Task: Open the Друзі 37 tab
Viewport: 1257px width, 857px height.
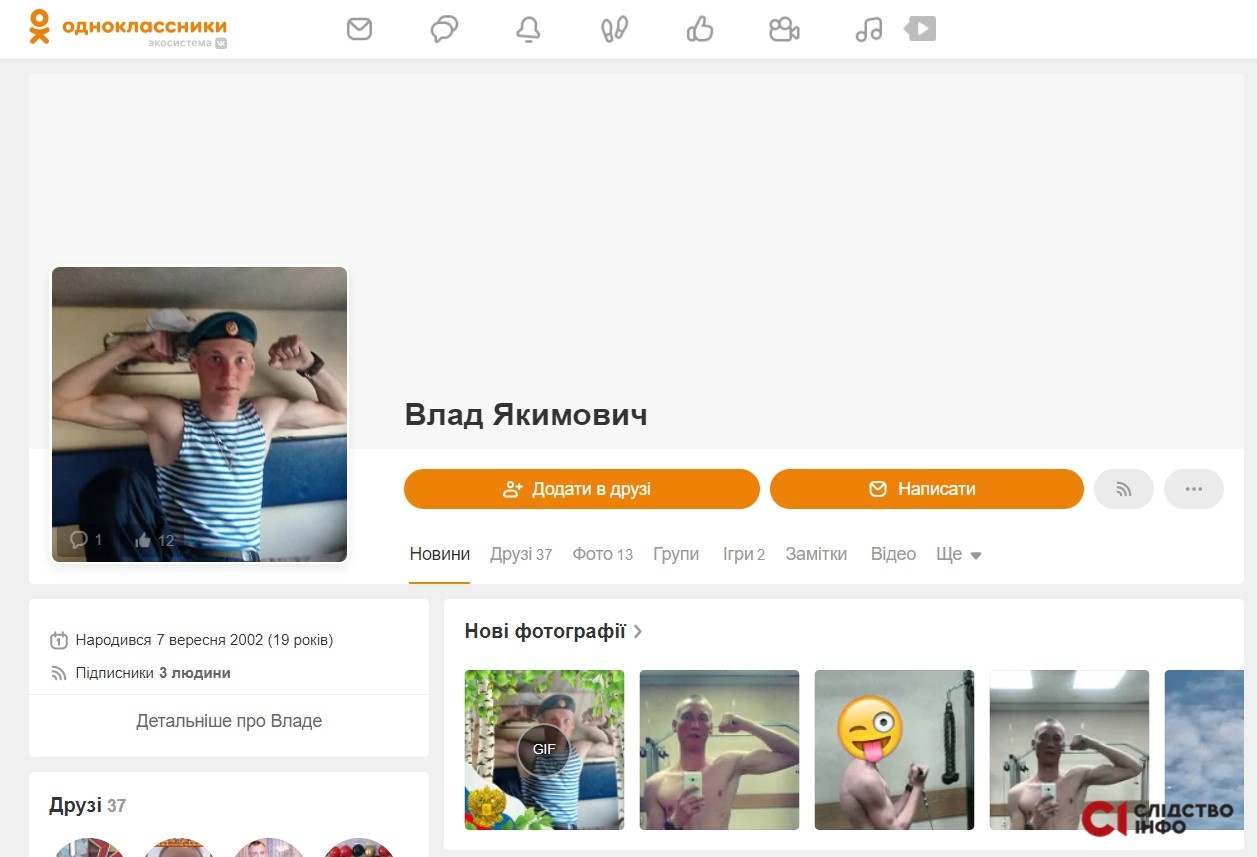Action: point(521,554)
